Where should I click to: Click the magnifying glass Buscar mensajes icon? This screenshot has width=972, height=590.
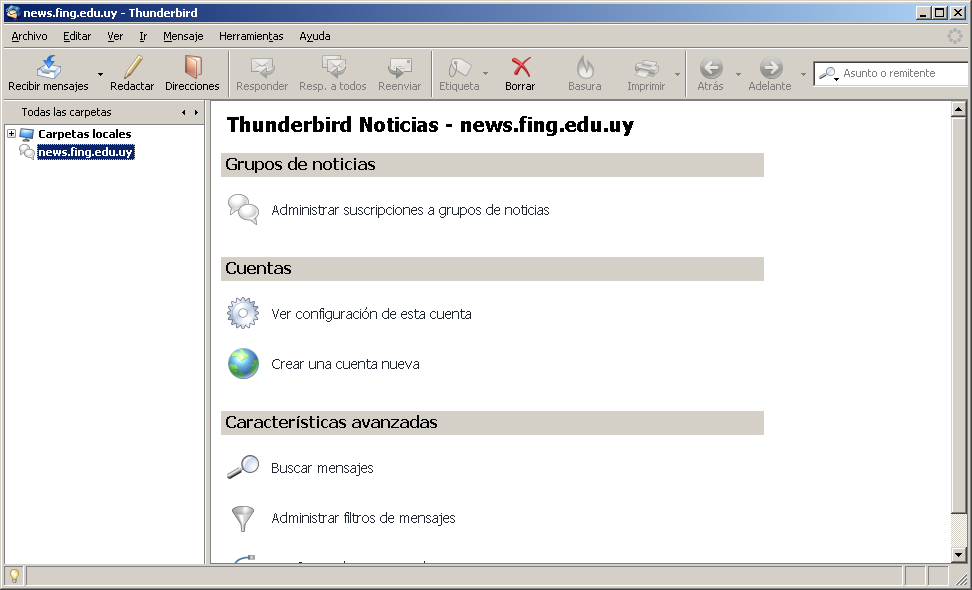pyautogui.click(x=243, y=467)
